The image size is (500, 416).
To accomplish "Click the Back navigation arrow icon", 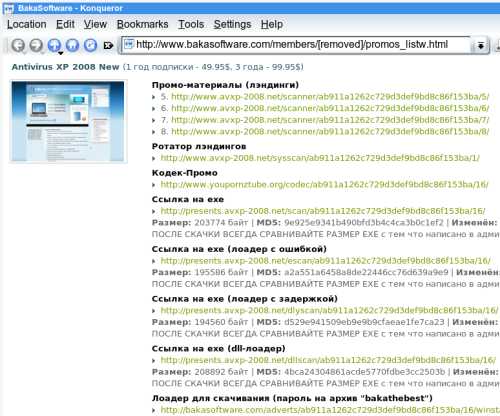I will 18,45.
